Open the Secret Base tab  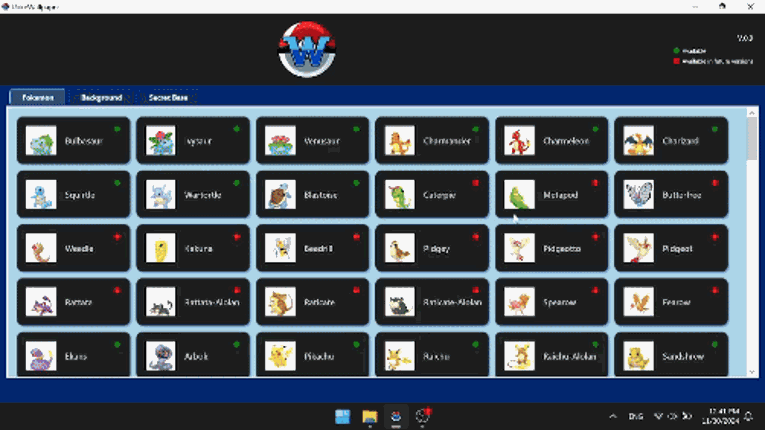tap(168, 97)
